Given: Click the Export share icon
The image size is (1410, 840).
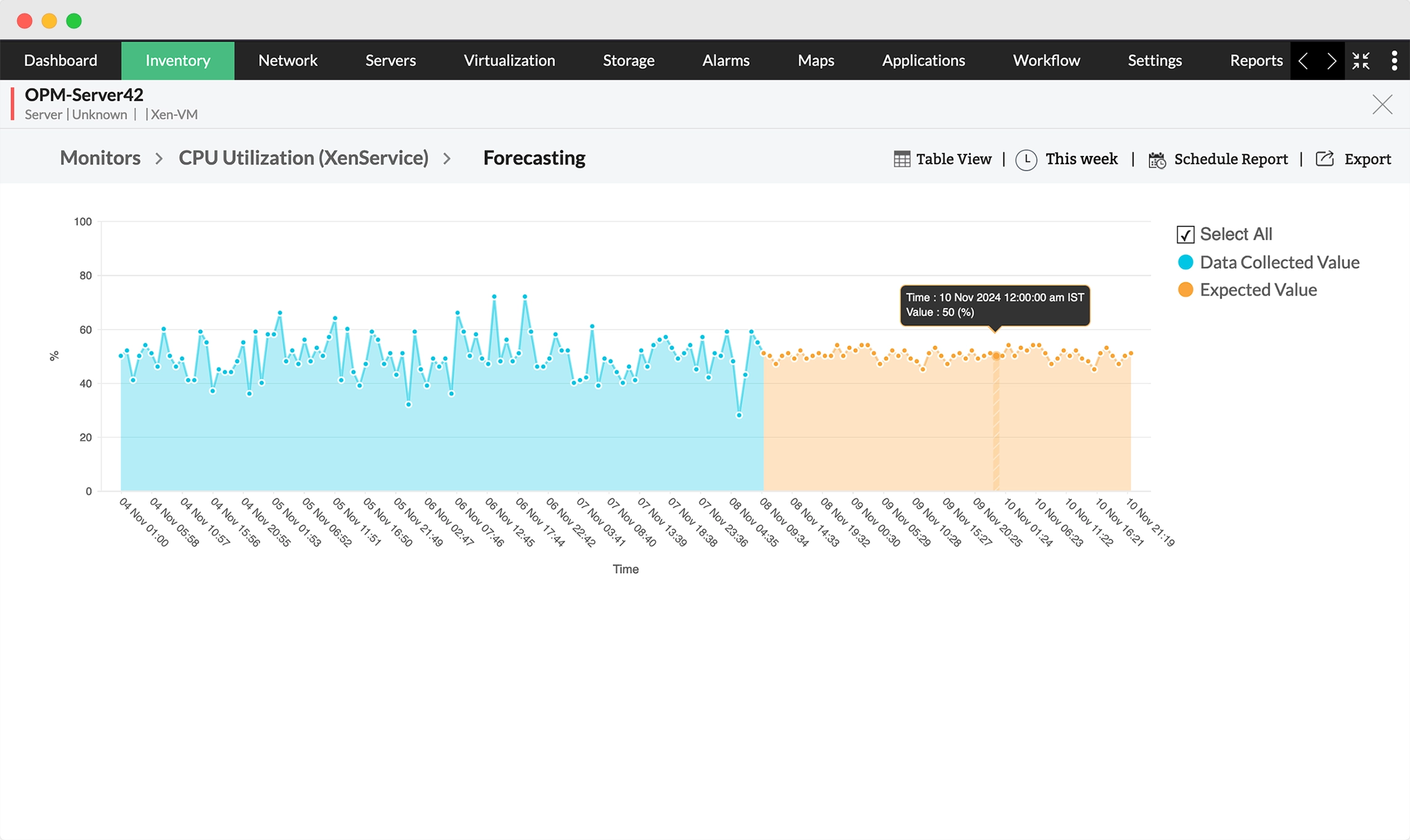Looking at the screenshot, I should pyautogui.click(x=1324, y=159).
